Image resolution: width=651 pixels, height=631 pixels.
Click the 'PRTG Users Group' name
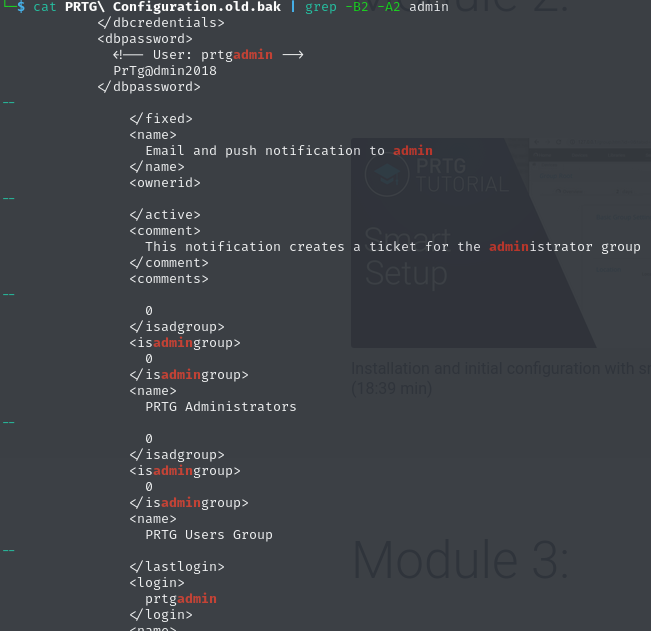tap(209, 535)
